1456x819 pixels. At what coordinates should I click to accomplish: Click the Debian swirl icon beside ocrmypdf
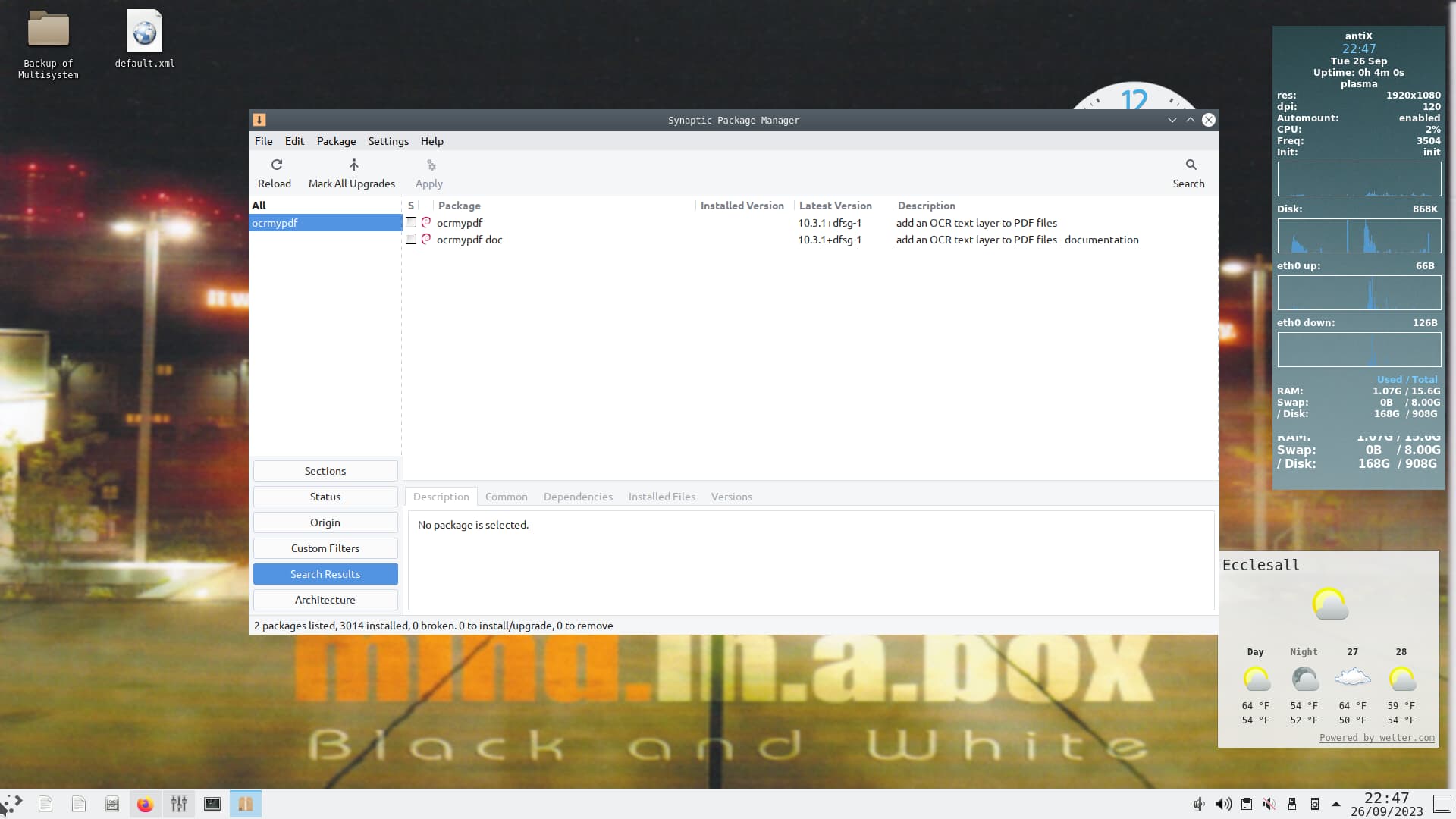tap(426, 222)
